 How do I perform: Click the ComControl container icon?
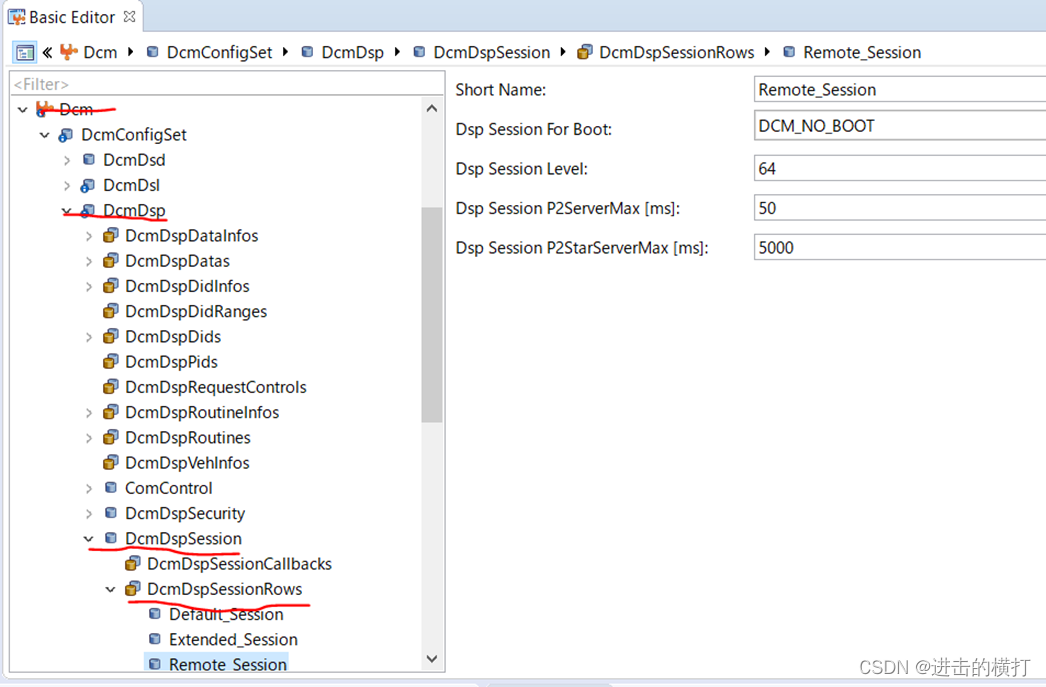[111, 488]
